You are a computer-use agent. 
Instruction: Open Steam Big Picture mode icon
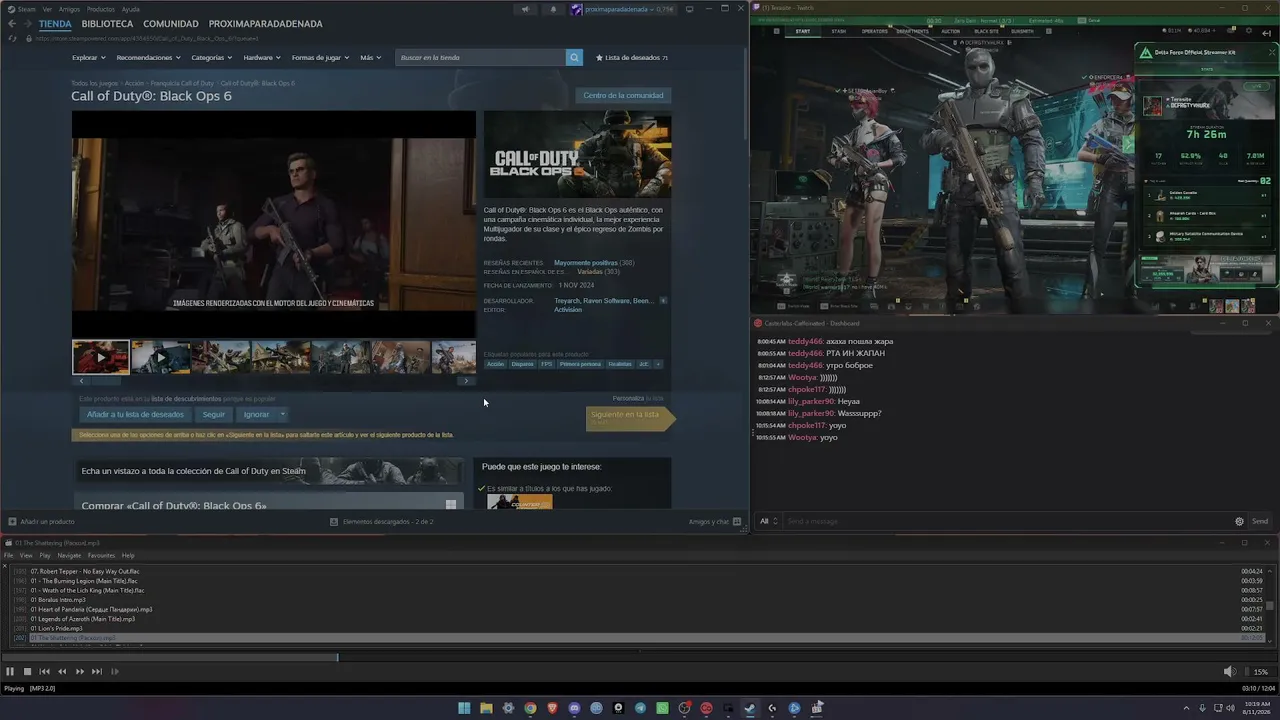[x=689, y=9]
